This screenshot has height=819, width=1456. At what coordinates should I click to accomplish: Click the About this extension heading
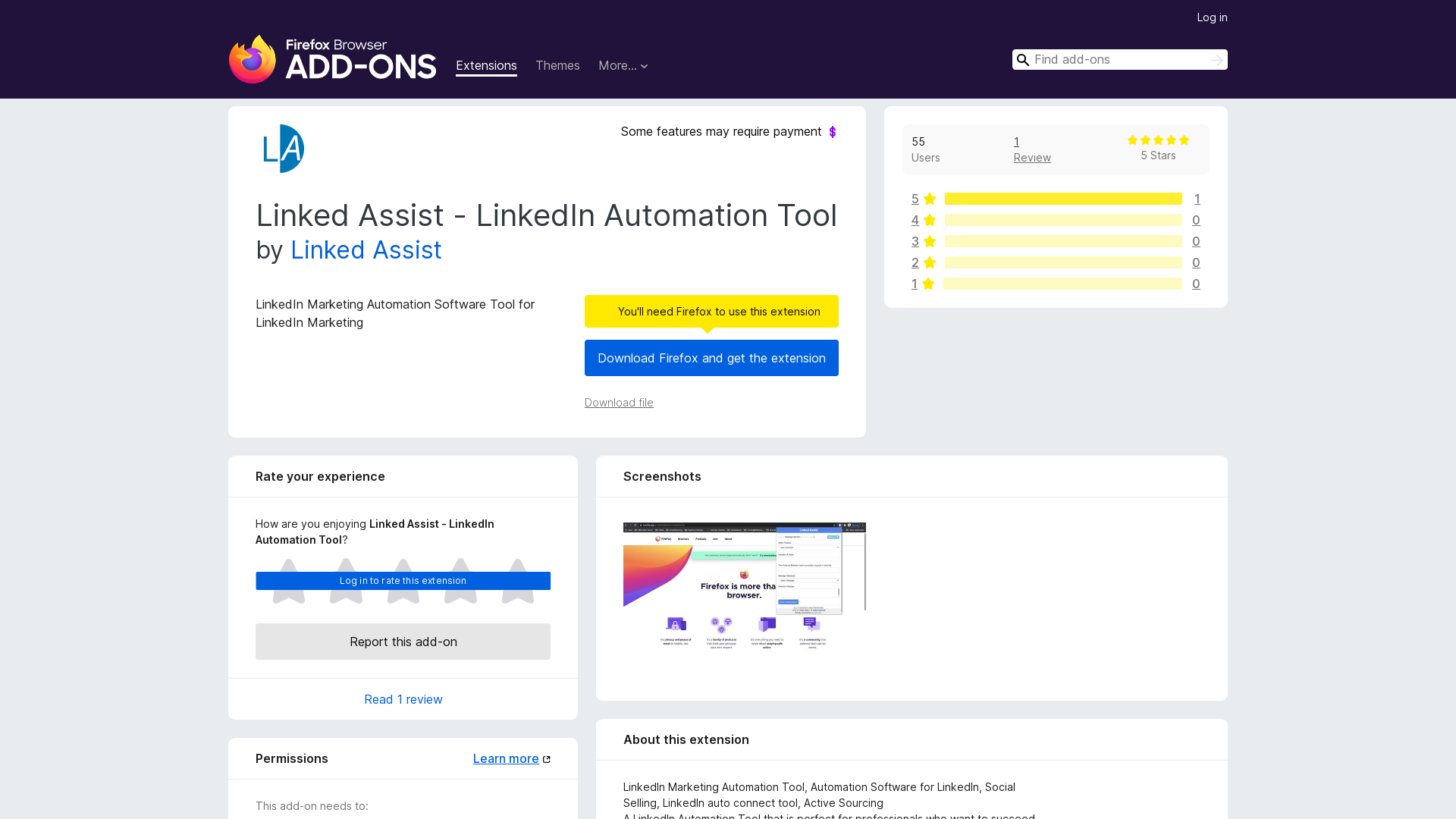pyautogui.click(x=686, y=740)
